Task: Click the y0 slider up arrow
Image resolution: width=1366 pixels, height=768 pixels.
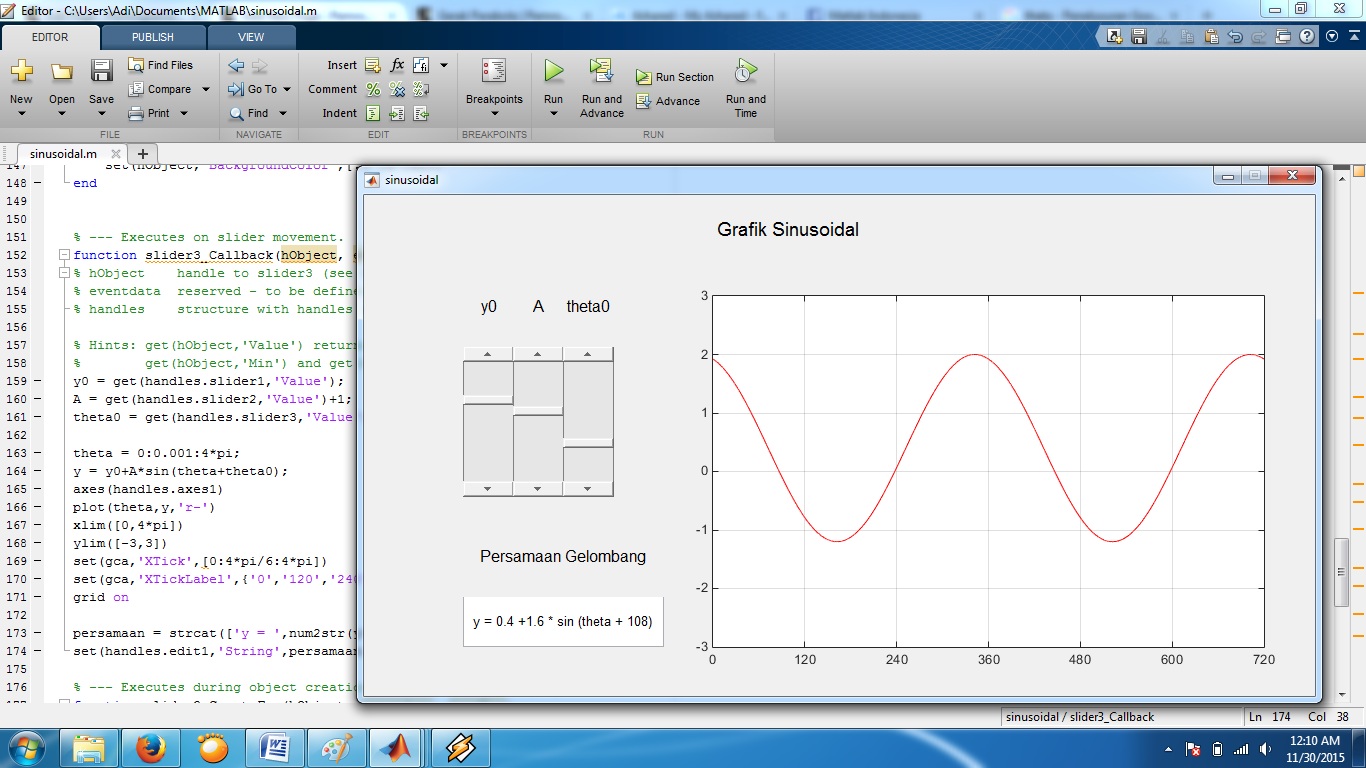Action: 488,354
